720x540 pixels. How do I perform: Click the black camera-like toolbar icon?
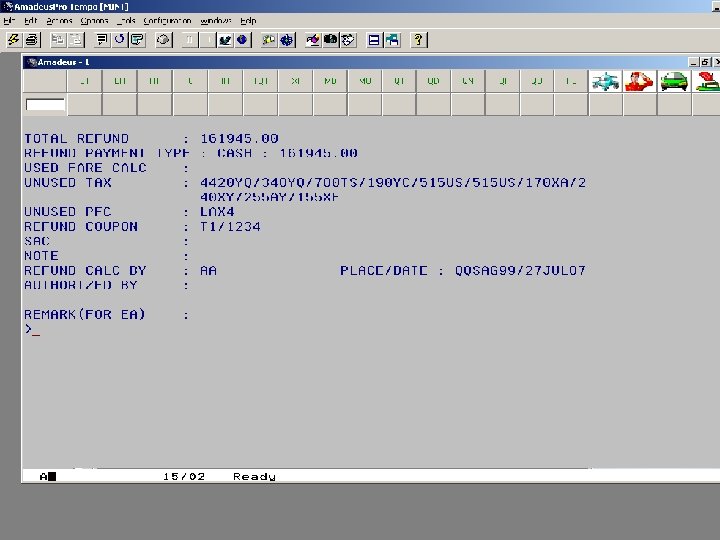pyautogui.click(x=330, y=40)
